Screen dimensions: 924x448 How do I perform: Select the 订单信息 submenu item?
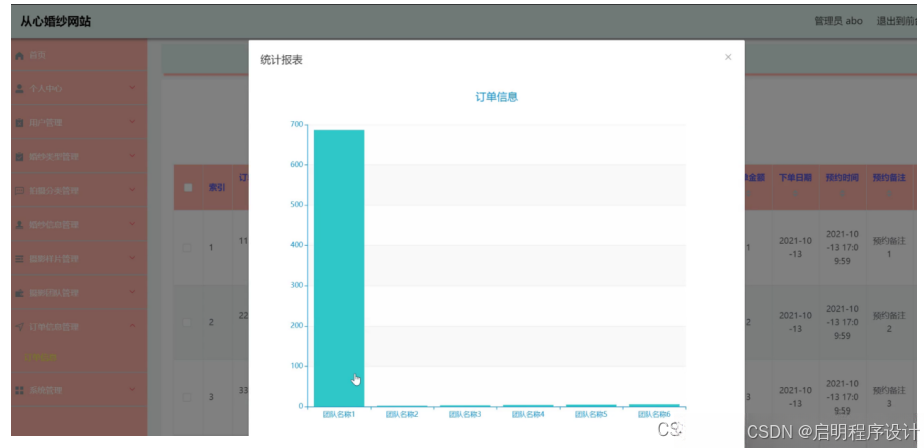40,357
